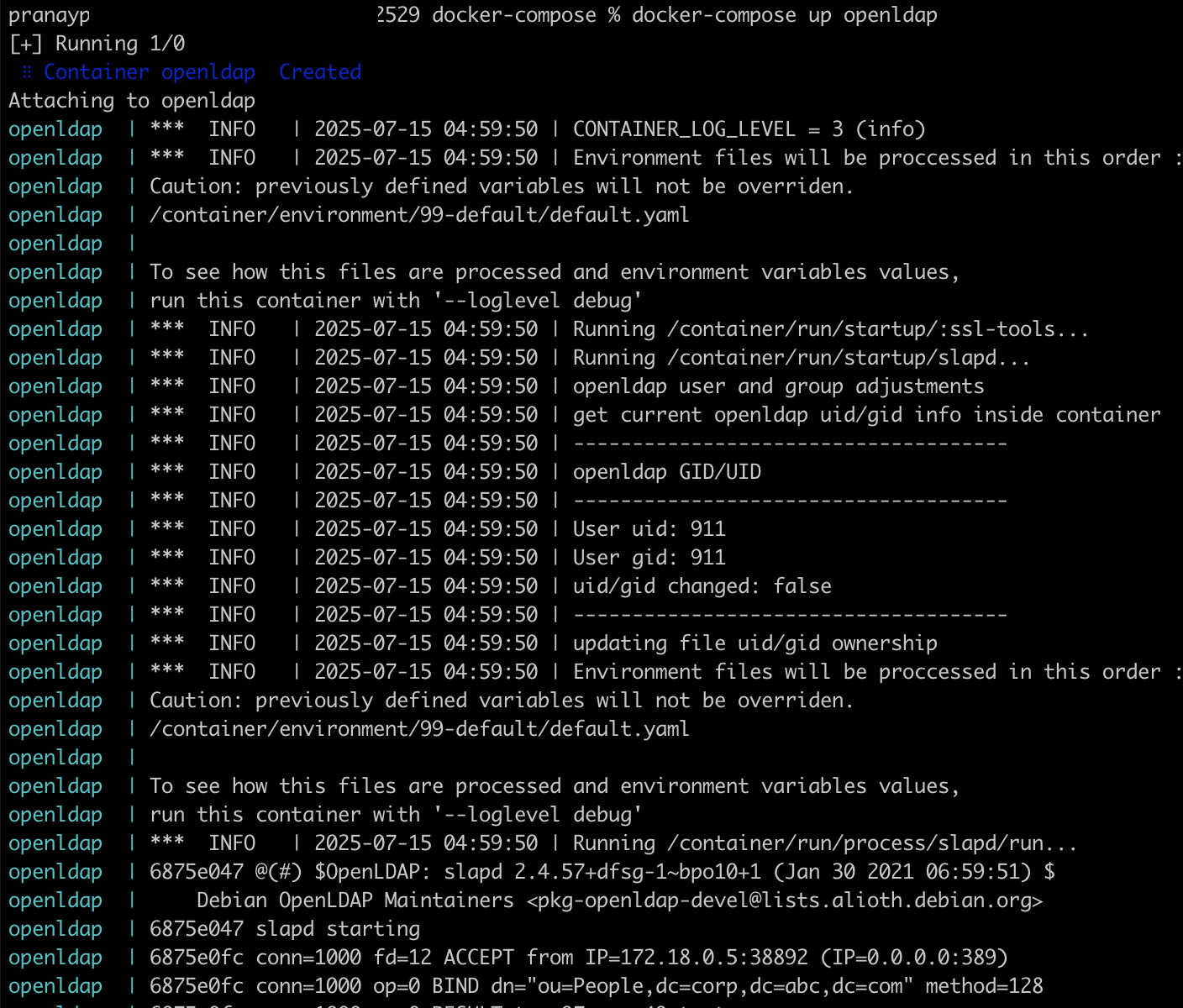
Task: Click the pkg-openldap-devel email address
Action: click(785, 900)
